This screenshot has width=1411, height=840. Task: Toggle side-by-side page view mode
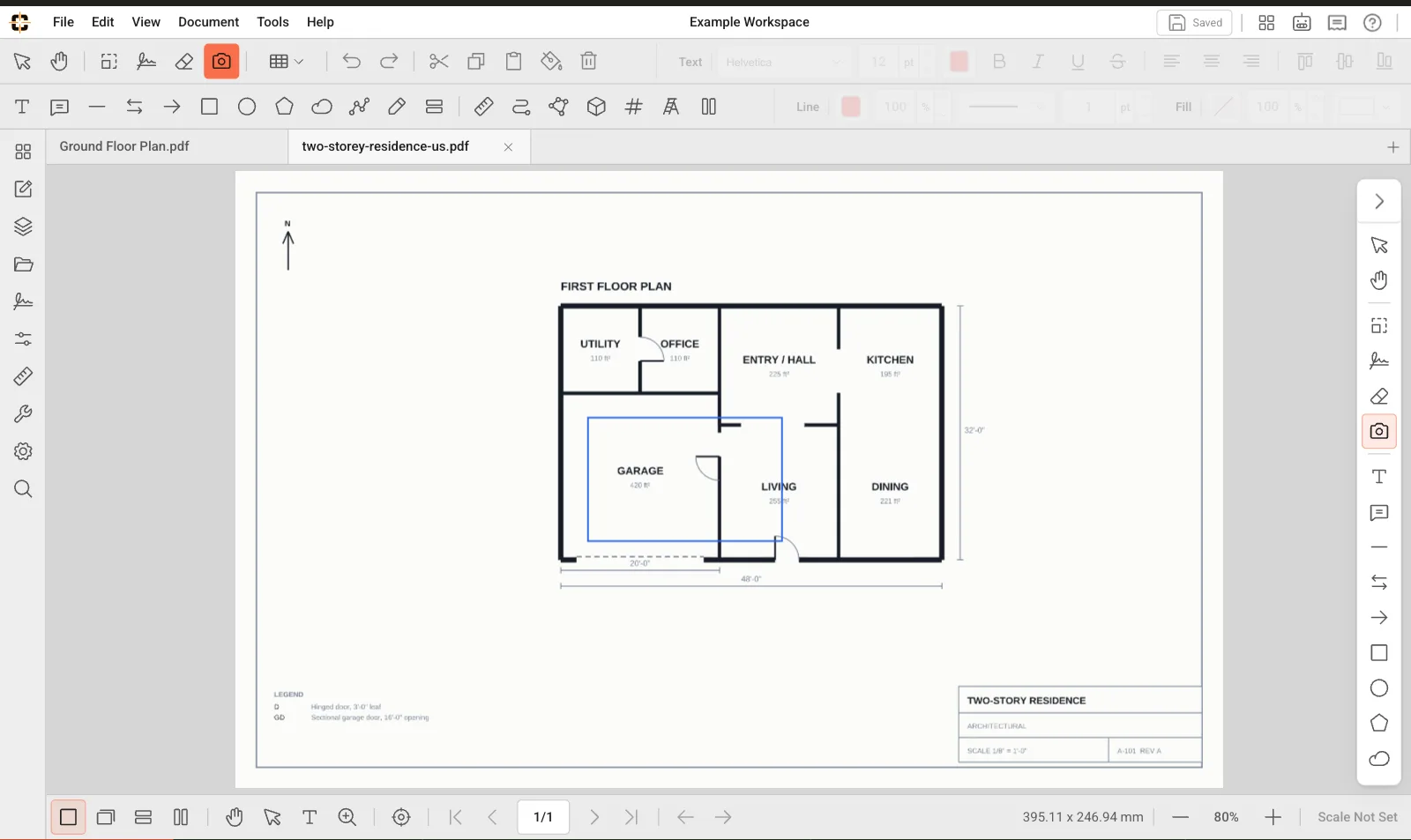pos(181,817)
